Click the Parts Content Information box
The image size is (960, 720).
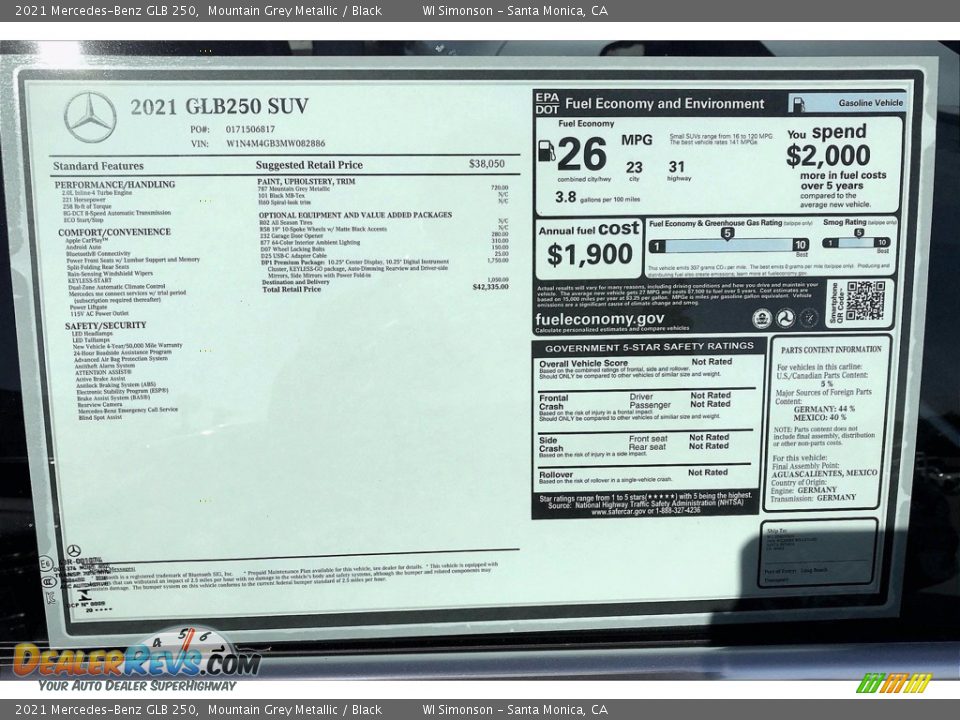click(830, 422)
